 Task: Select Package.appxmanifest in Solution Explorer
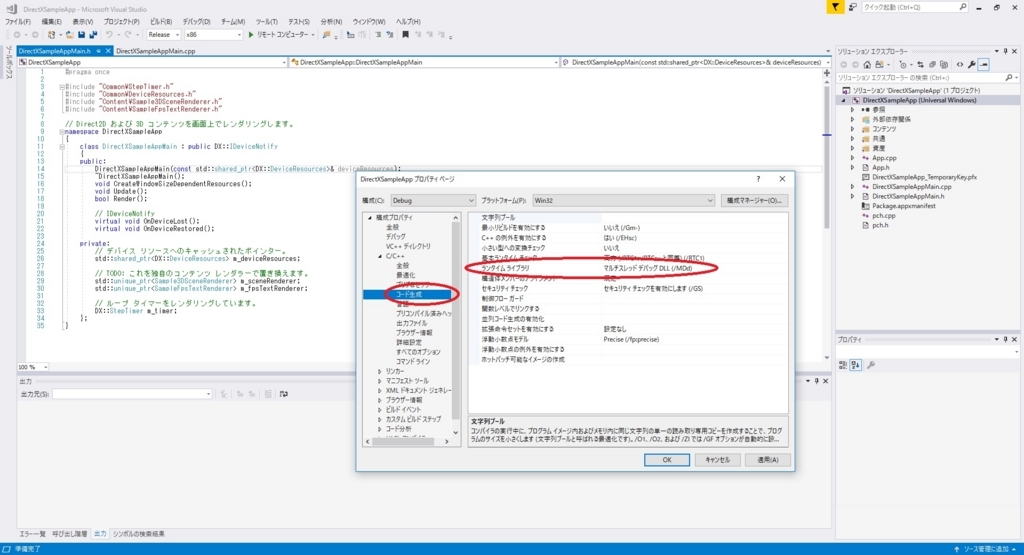coord(903,206)
